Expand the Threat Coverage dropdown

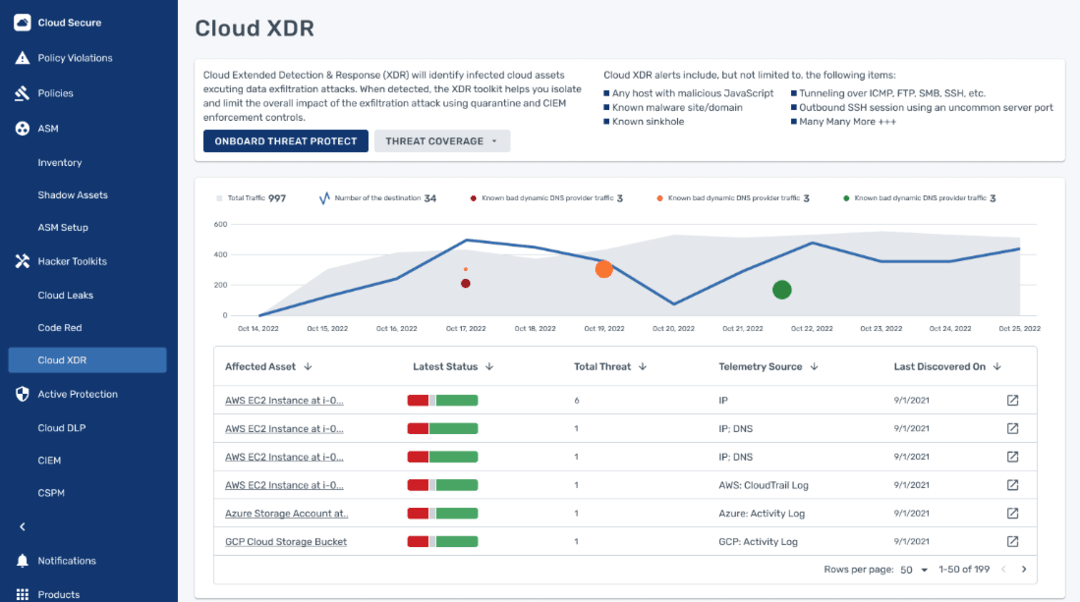click(442, 141)
